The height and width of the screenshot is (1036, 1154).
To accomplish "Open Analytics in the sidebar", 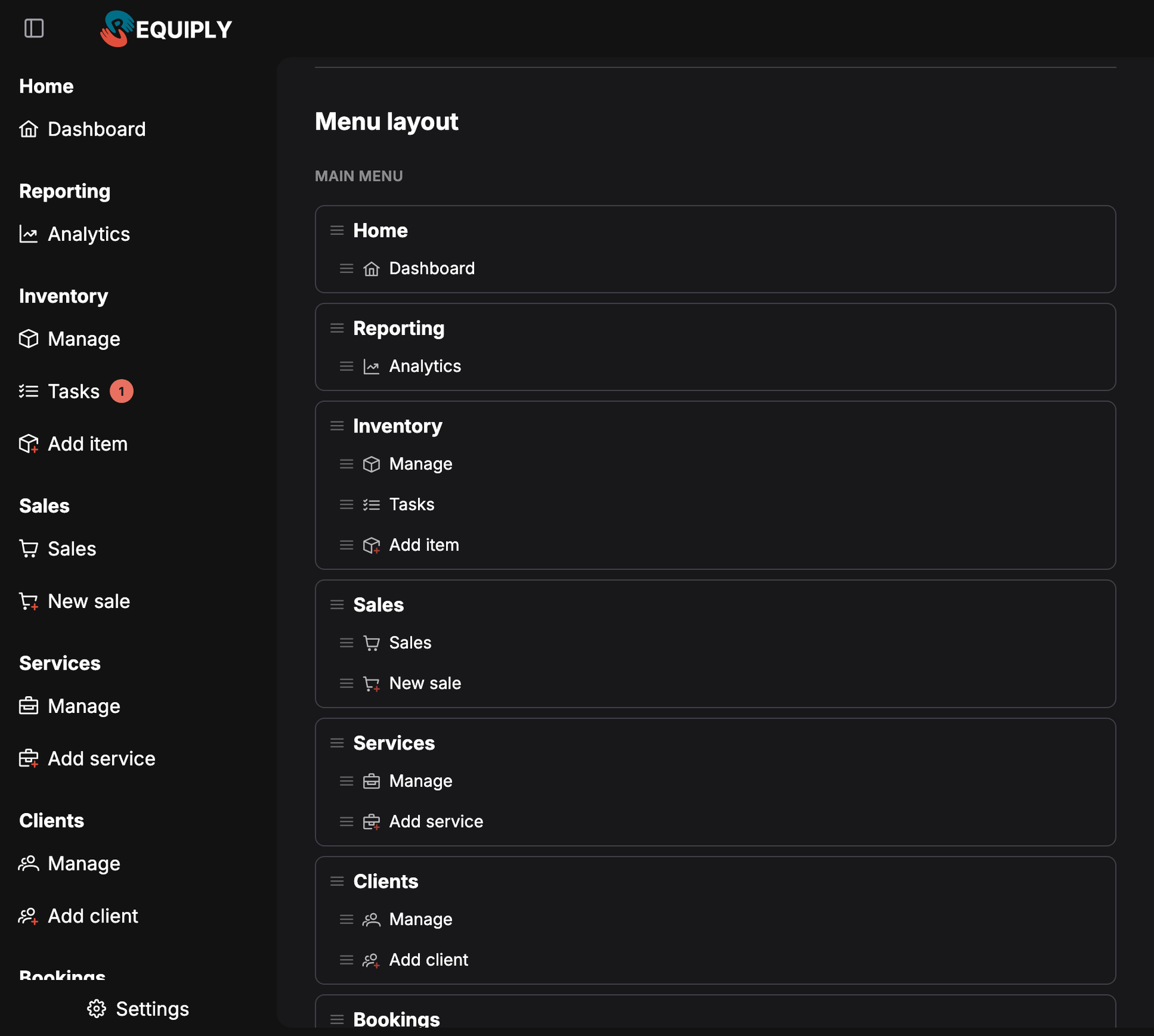I will (75, 234).
